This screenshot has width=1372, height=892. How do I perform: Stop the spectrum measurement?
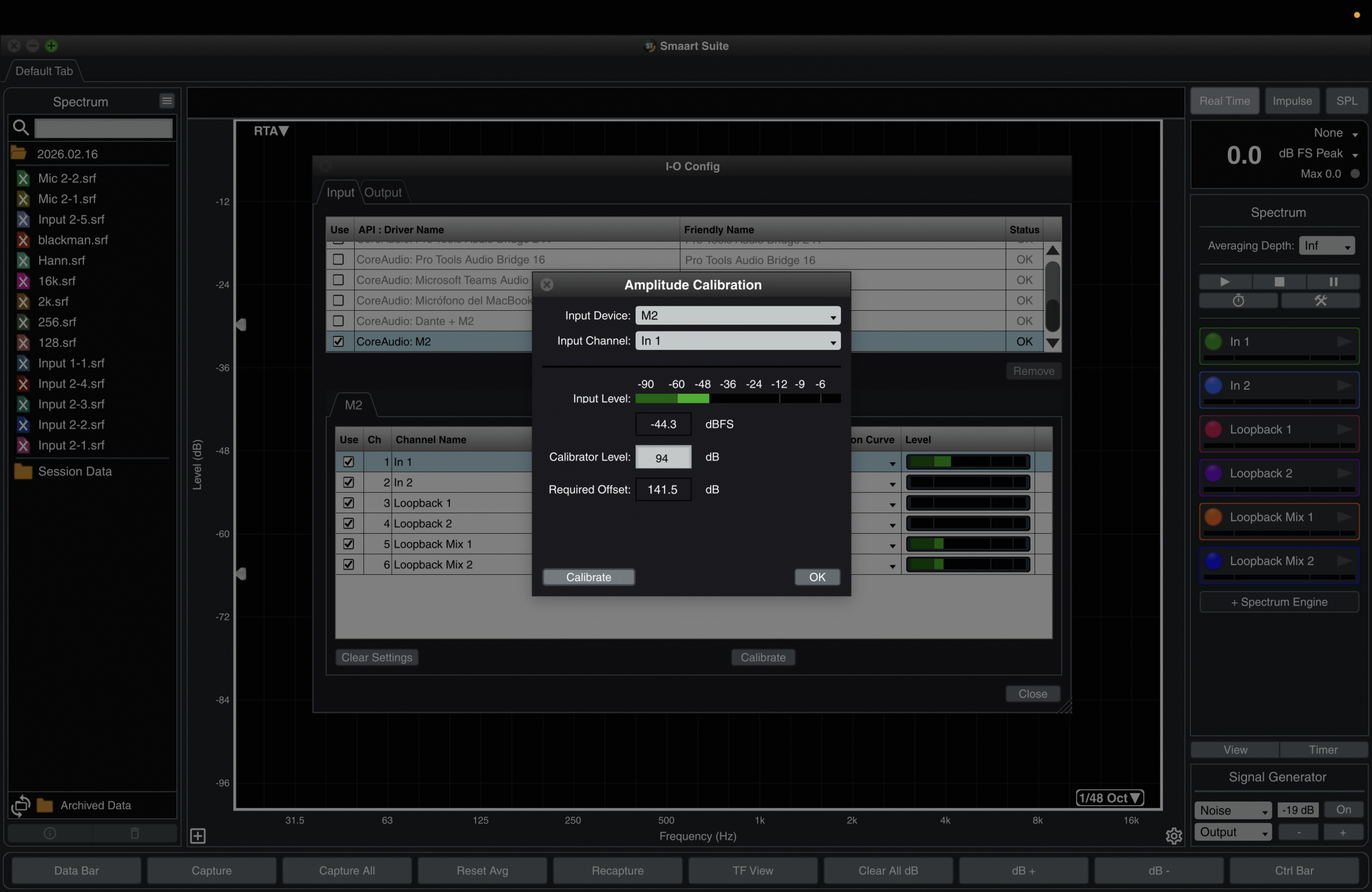click(x=1279, y=282)
